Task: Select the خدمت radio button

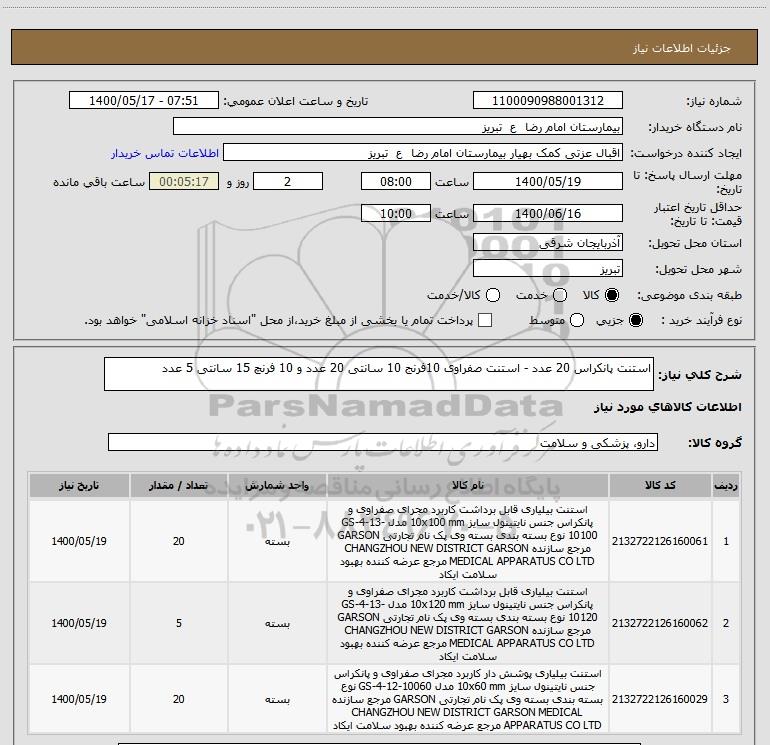Action: coord(560,295)
